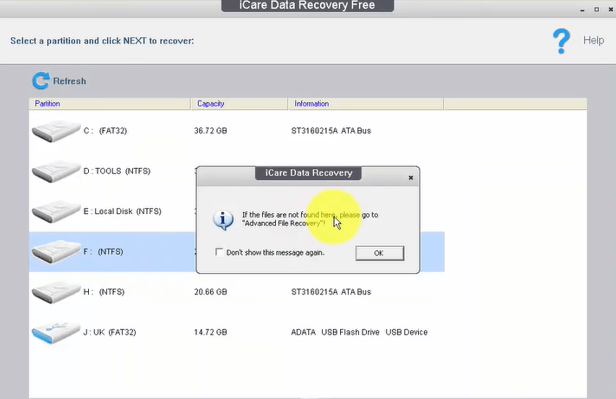
Task: Close the iCare Data Recovery Free window
Action: [x=610, y=9]
